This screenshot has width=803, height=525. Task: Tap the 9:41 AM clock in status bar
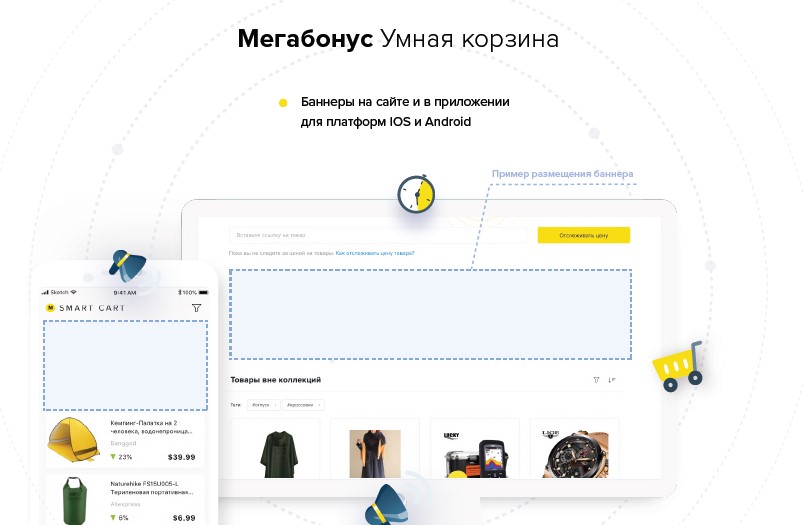(x=125, y=292)
